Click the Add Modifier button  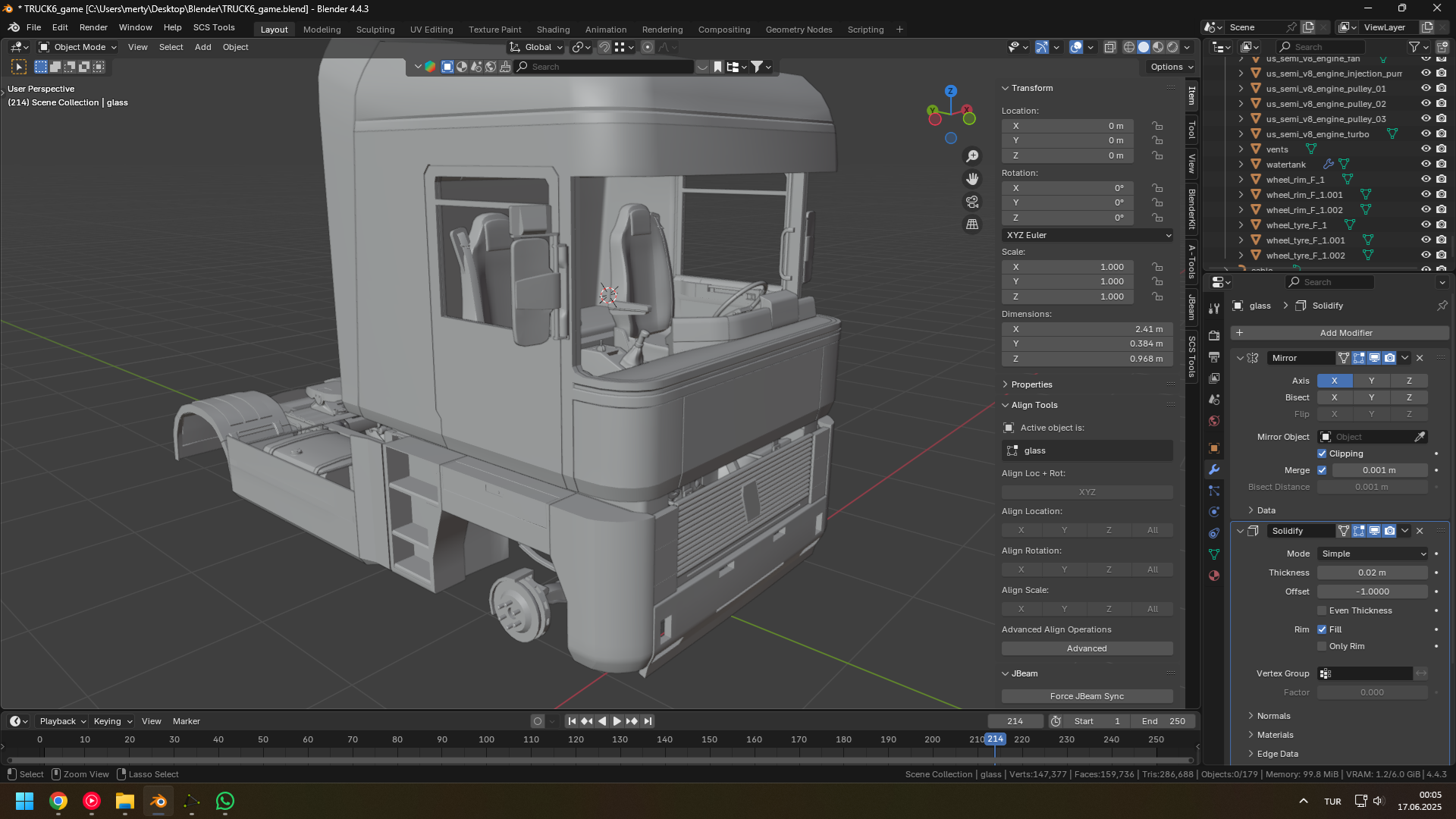tap(1345, 333)
